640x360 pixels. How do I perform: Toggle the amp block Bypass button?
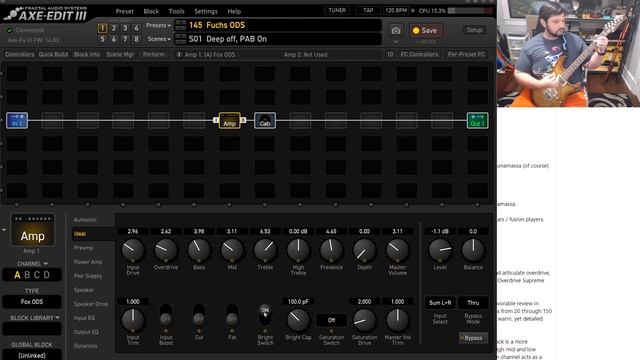pos(473,338)
